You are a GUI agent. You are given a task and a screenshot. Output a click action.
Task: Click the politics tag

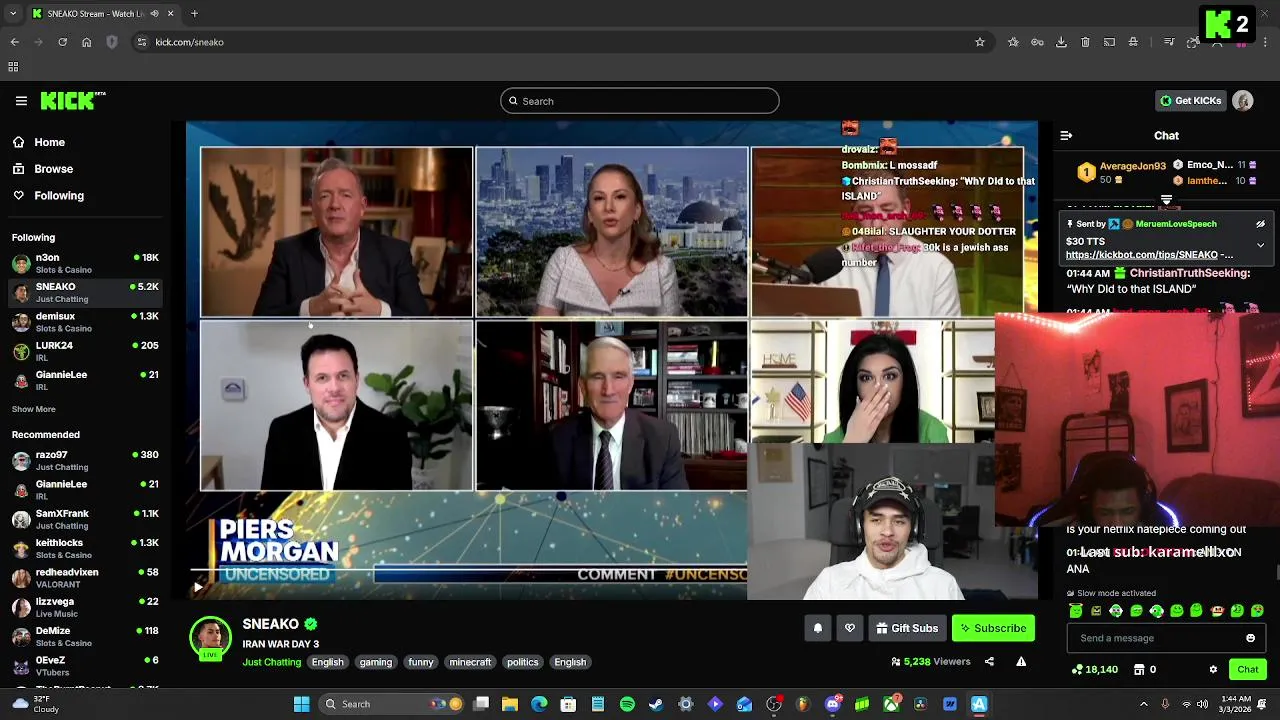[x=522, y=662]
